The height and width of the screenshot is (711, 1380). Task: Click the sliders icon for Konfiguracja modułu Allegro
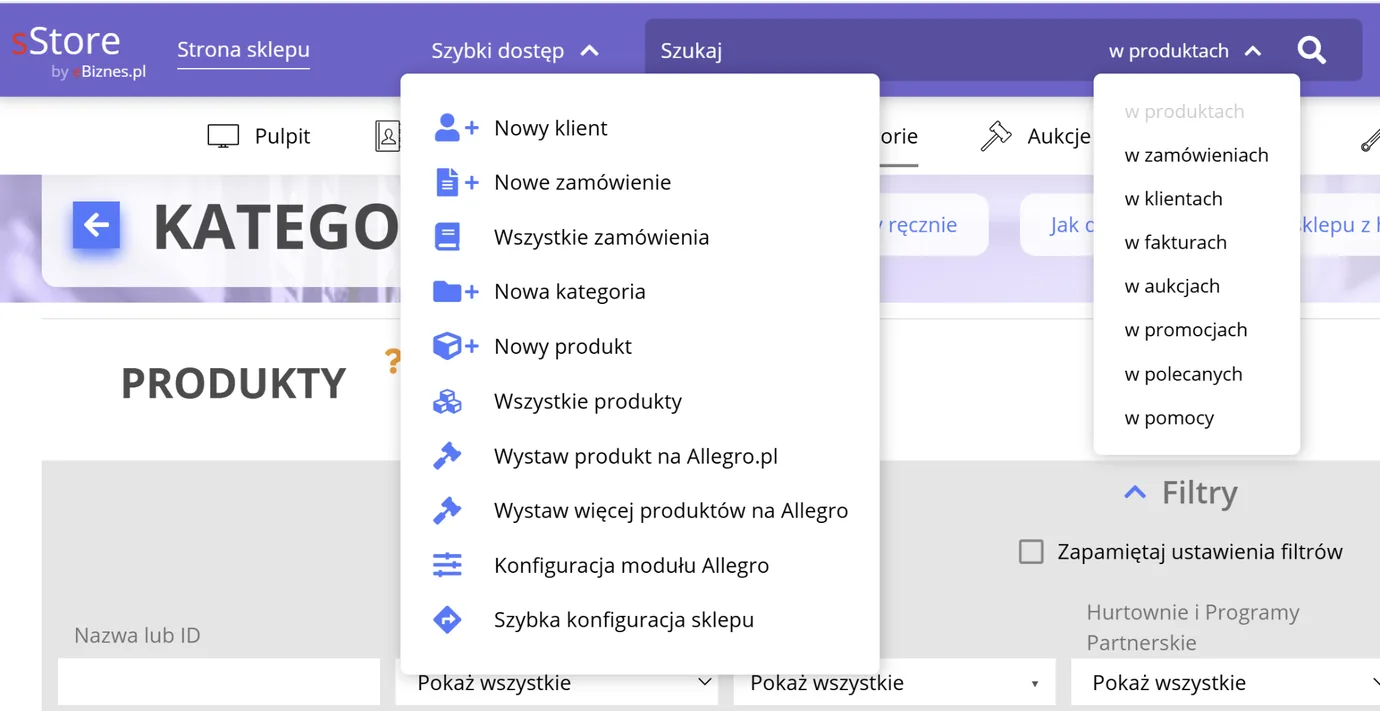pos(447,565)
